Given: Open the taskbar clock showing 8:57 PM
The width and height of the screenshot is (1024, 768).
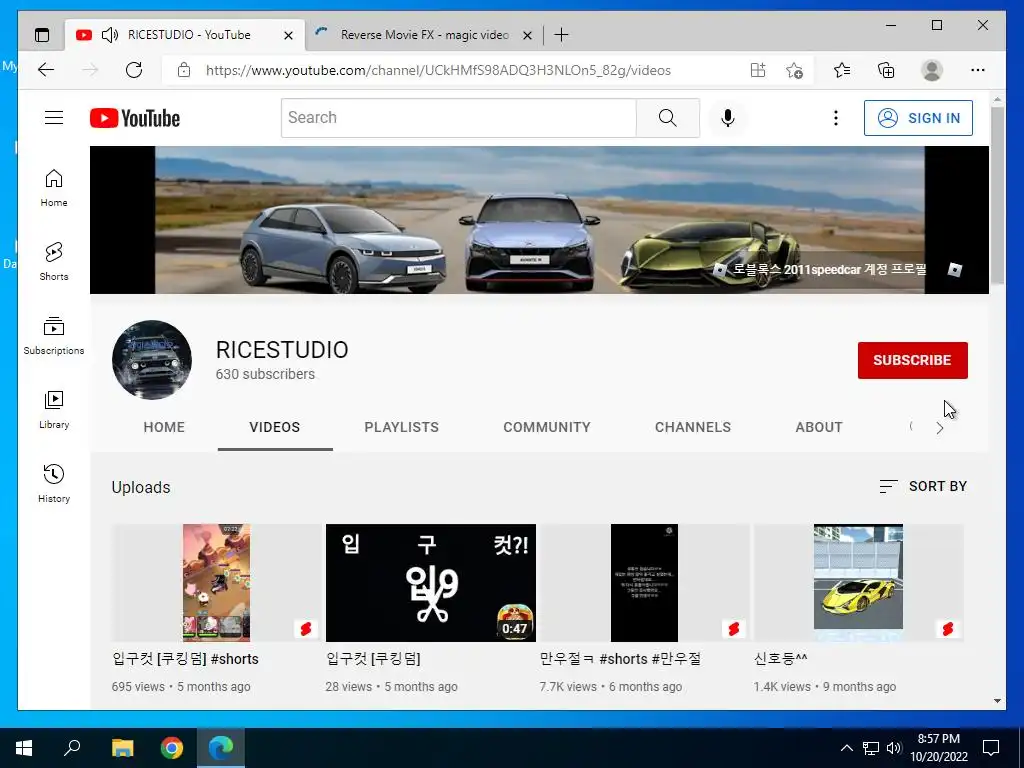Looking at the screenshot, I should click(x=938, y=748).
